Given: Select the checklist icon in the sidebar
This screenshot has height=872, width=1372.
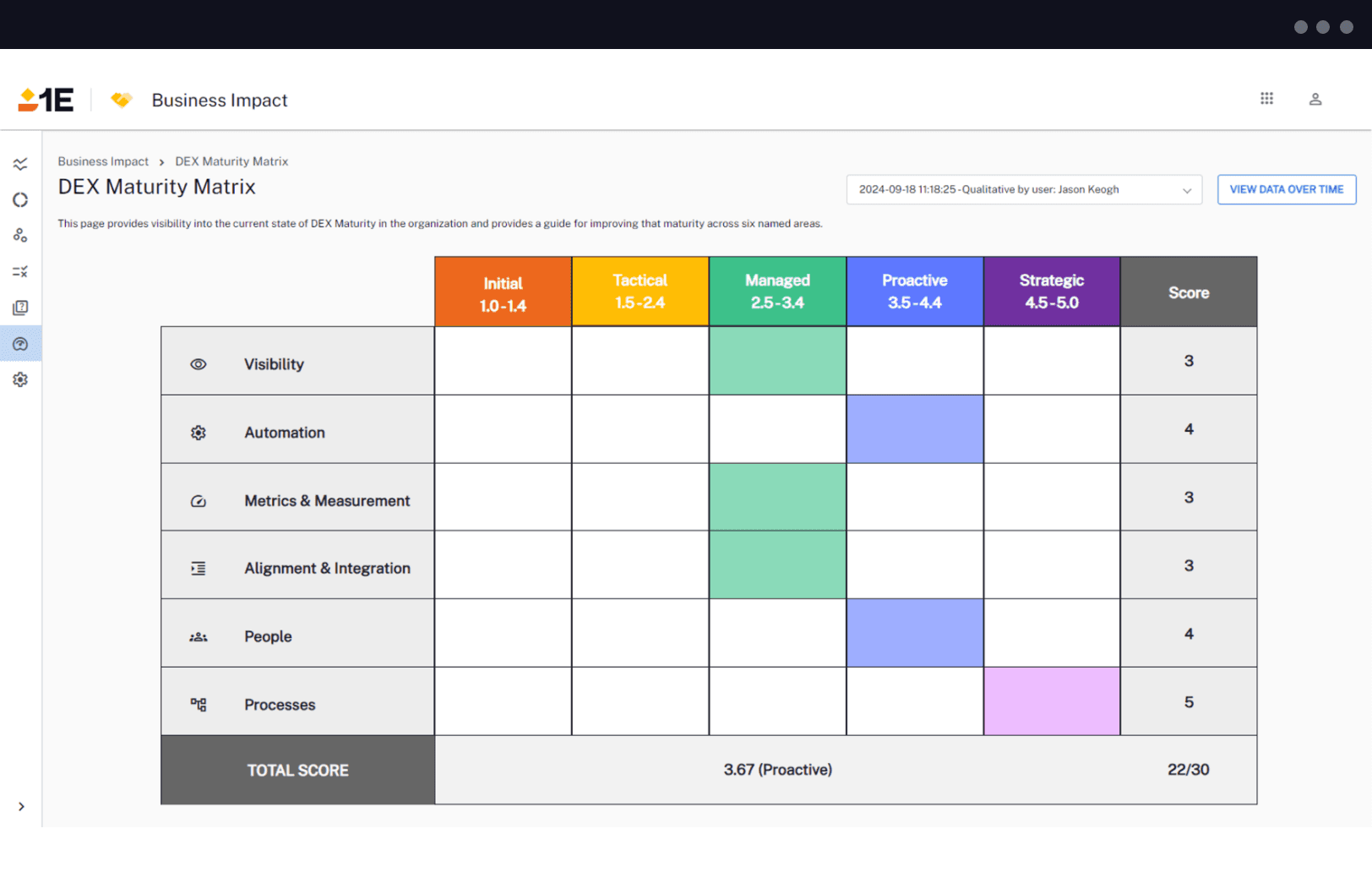Looking at the screenshot, I should [20, 271].
